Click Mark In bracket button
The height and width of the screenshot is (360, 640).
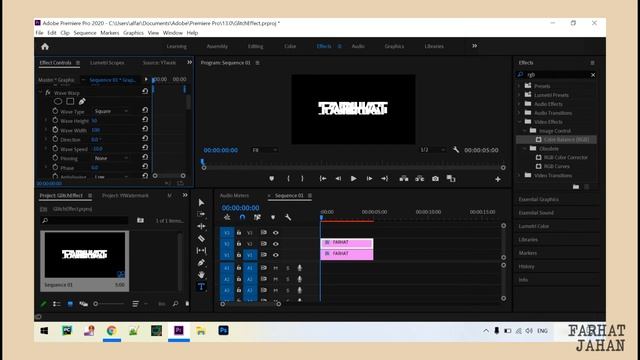point(289,179)
